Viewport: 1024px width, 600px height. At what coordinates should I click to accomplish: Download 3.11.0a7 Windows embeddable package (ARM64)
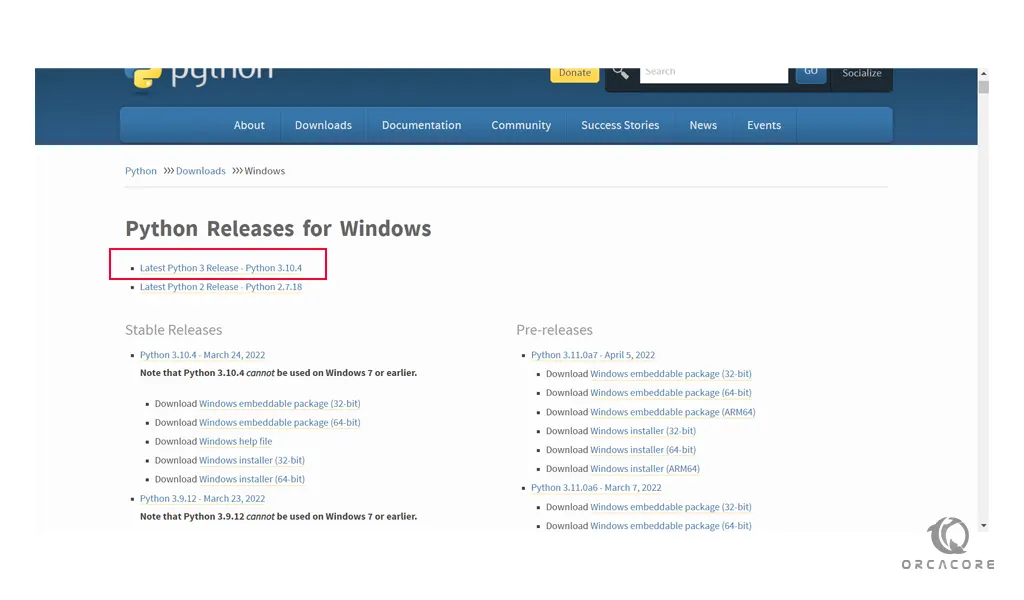(673, 413)
